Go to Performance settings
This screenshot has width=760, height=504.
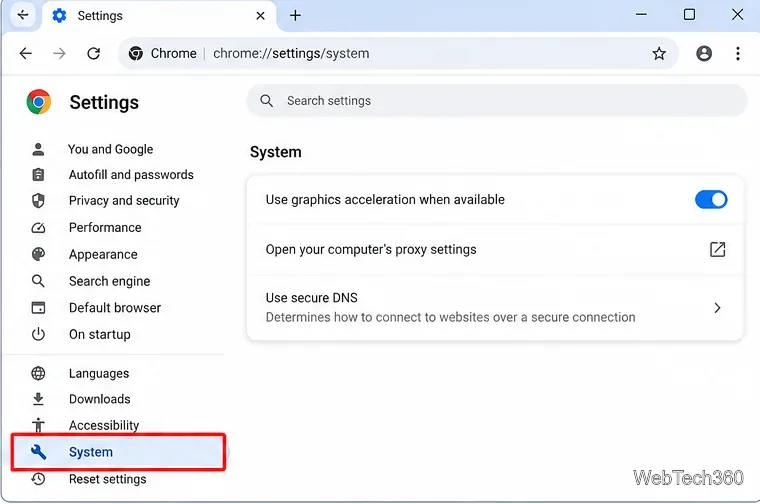[x=105, y=228]
